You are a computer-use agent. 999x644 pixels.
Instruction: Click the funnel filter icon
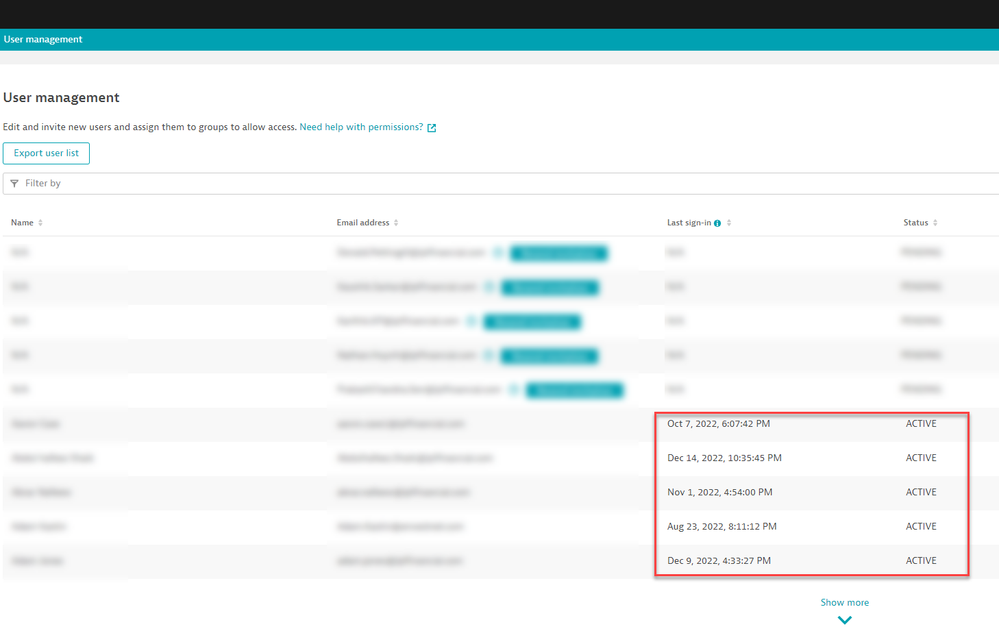point(14,184)
